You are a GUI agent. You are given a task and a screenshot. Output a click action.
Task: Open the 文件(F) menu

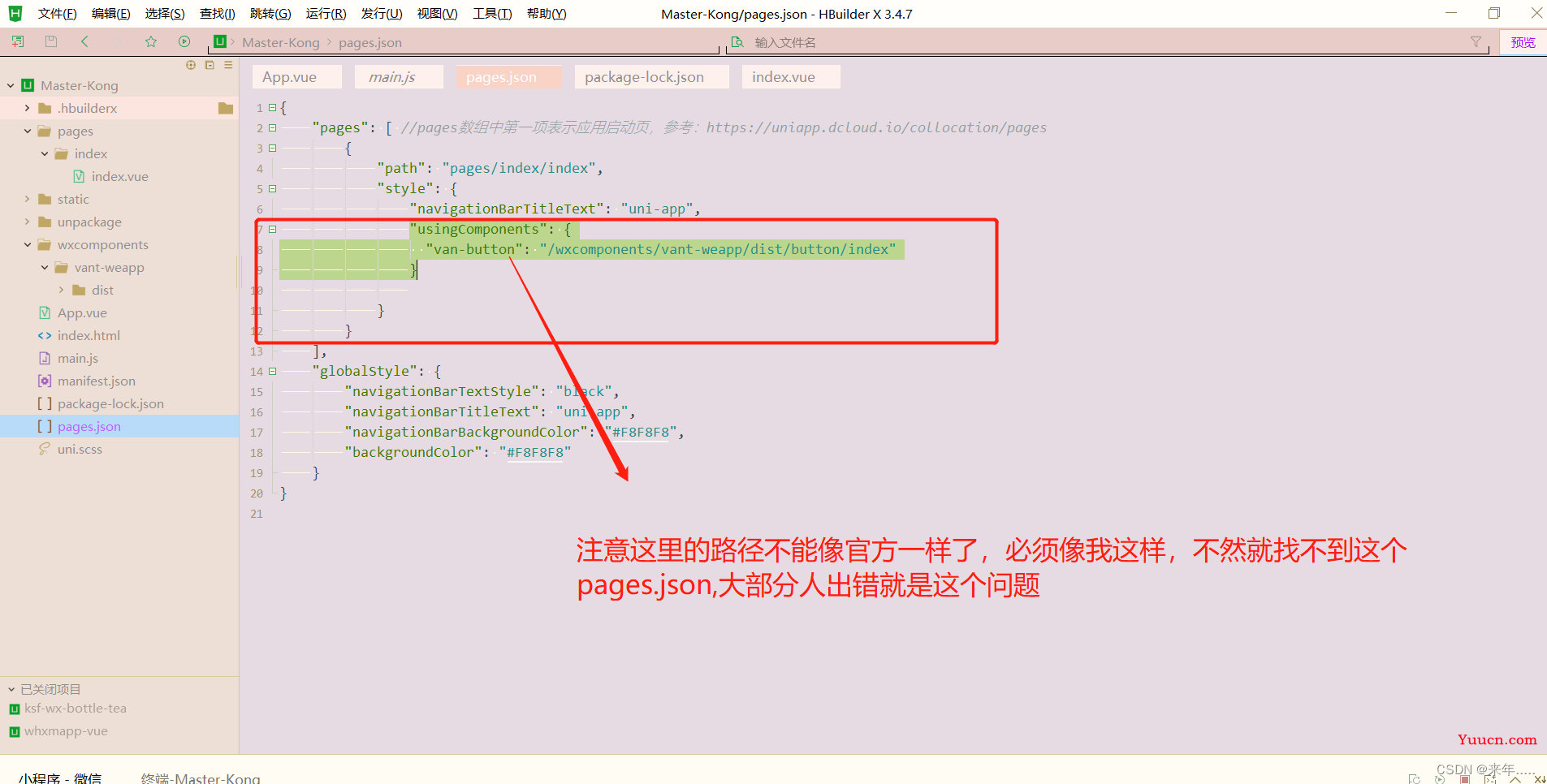coord(57,14)
